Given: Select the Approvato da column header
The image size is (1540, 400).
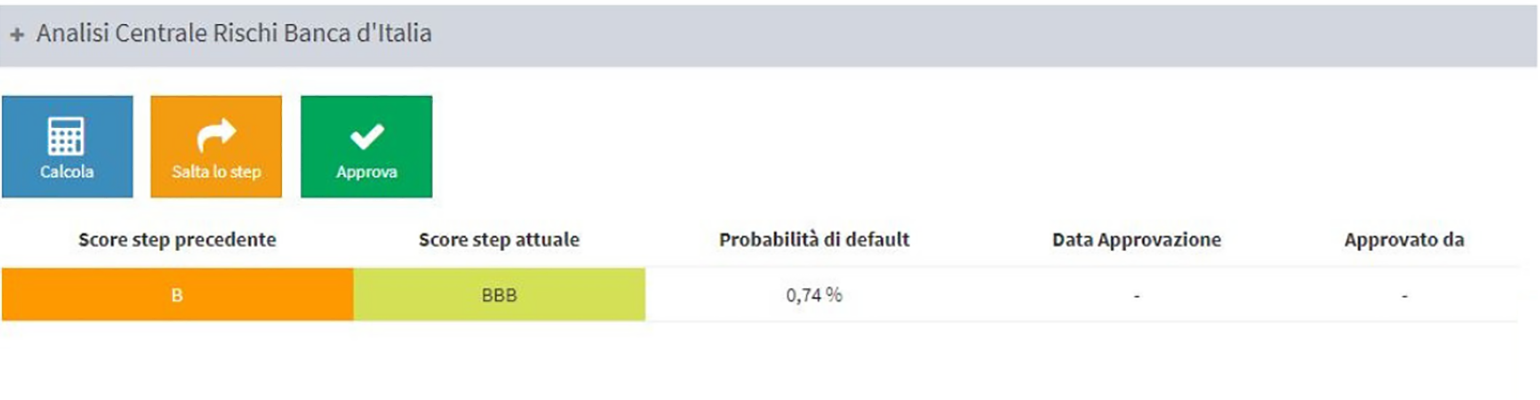Looking at the screenshot, I should point(1404,240).
